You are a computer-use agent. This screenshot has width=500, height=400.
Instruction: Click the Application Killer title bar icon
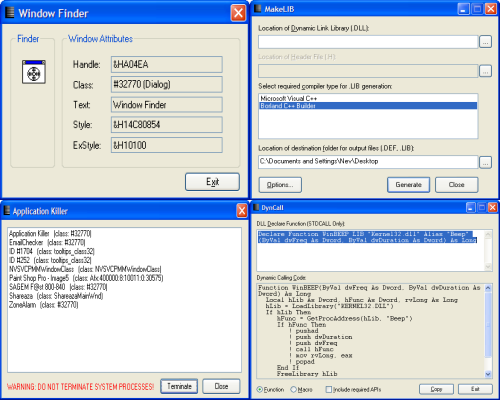[7, 210]
